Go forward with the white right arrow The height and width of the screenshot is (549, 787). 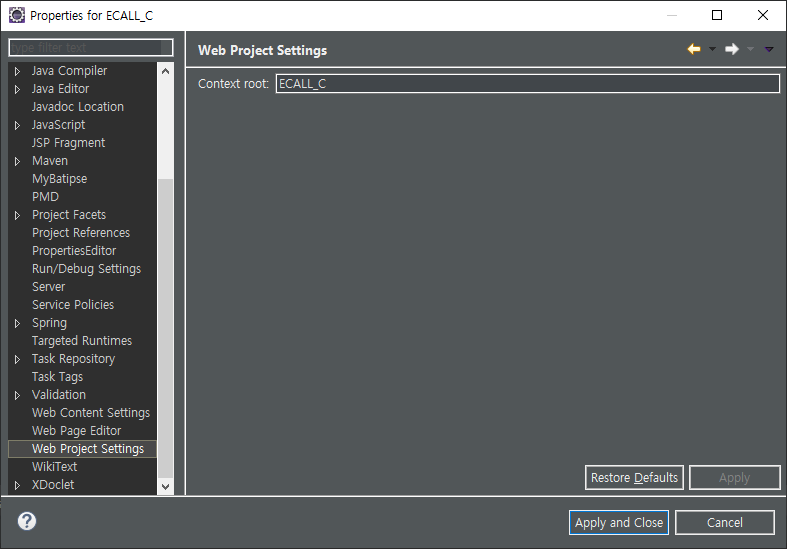coord(731,49)
